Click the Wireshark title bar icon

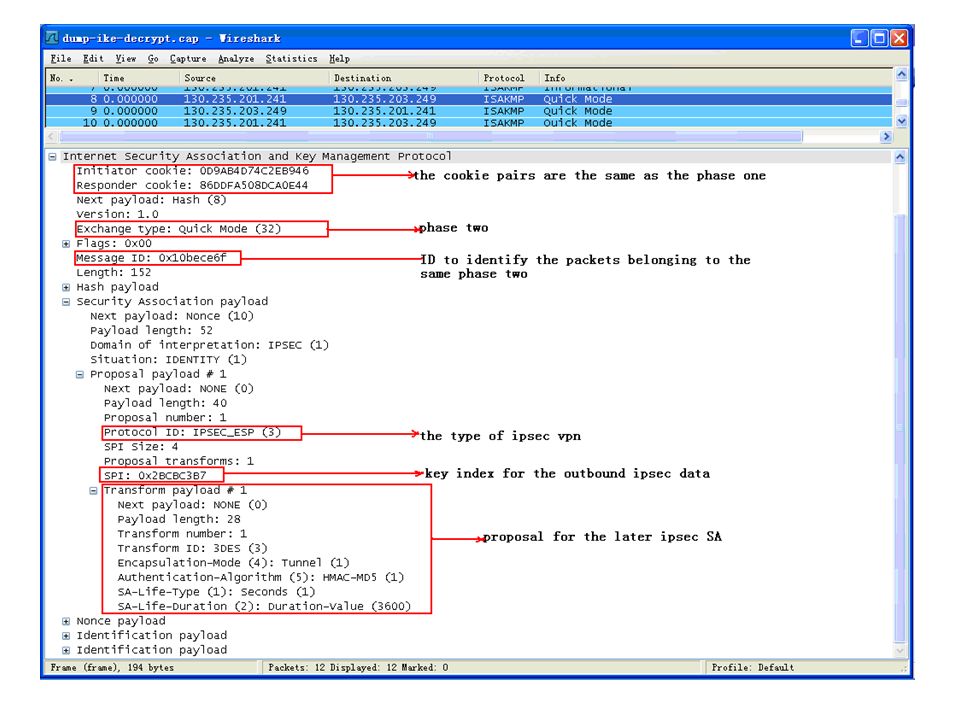point(52,38)
